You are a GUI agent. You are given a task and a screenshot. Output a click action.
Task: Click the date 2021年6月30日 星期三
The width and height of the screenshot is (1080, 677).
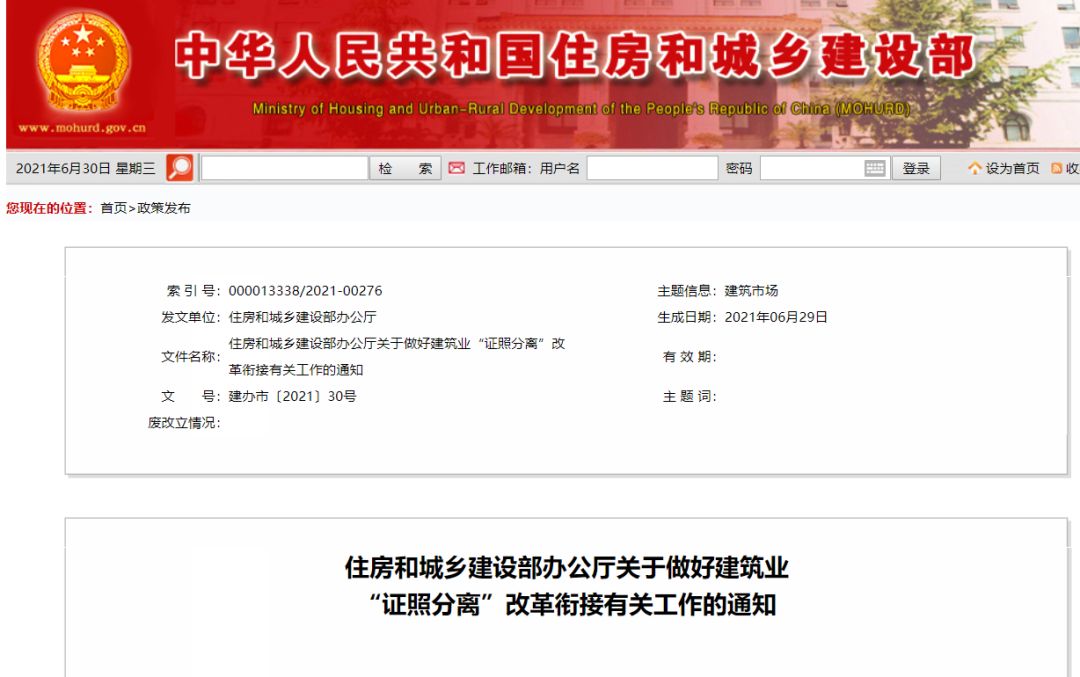tap(85, 168)
